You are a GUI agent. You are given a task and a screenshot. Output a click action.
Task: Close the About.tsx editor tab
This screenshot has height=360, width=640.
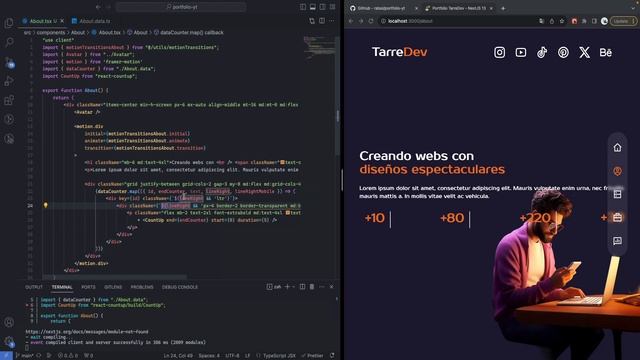[x=62, y=21]
